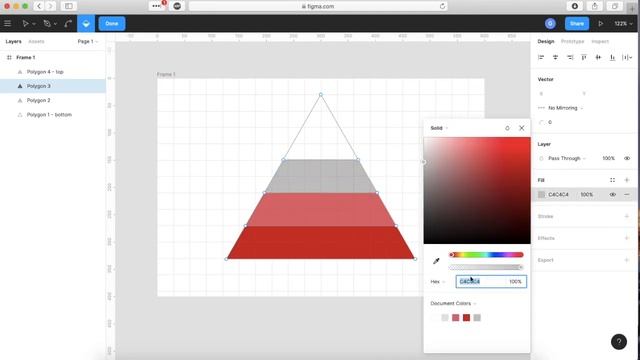The image size is (640, 360).
Task: Switch to the Layers tab
Action: pos(13,42)
